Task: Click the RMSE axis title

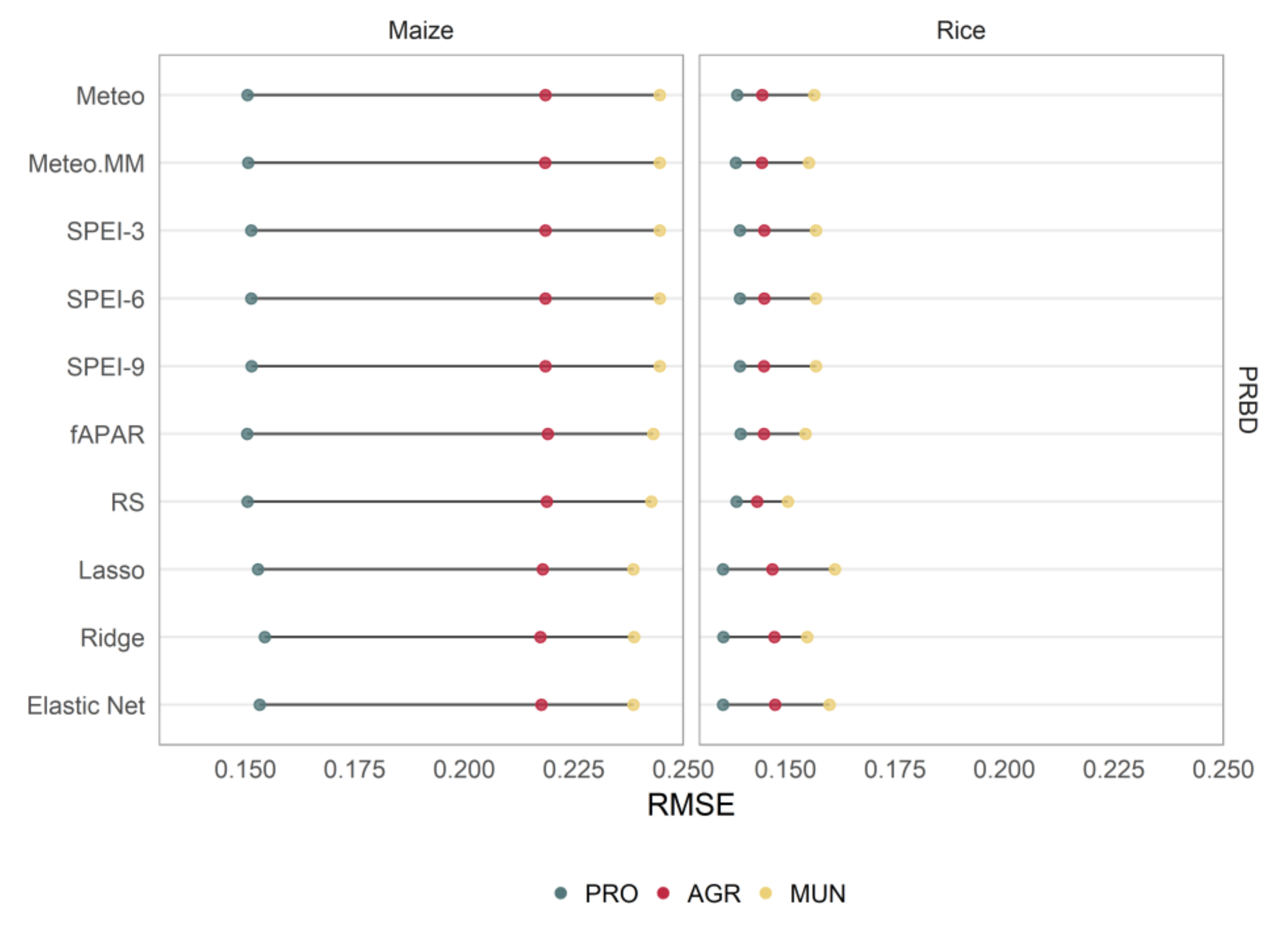Action: click(x=690, y=805)
